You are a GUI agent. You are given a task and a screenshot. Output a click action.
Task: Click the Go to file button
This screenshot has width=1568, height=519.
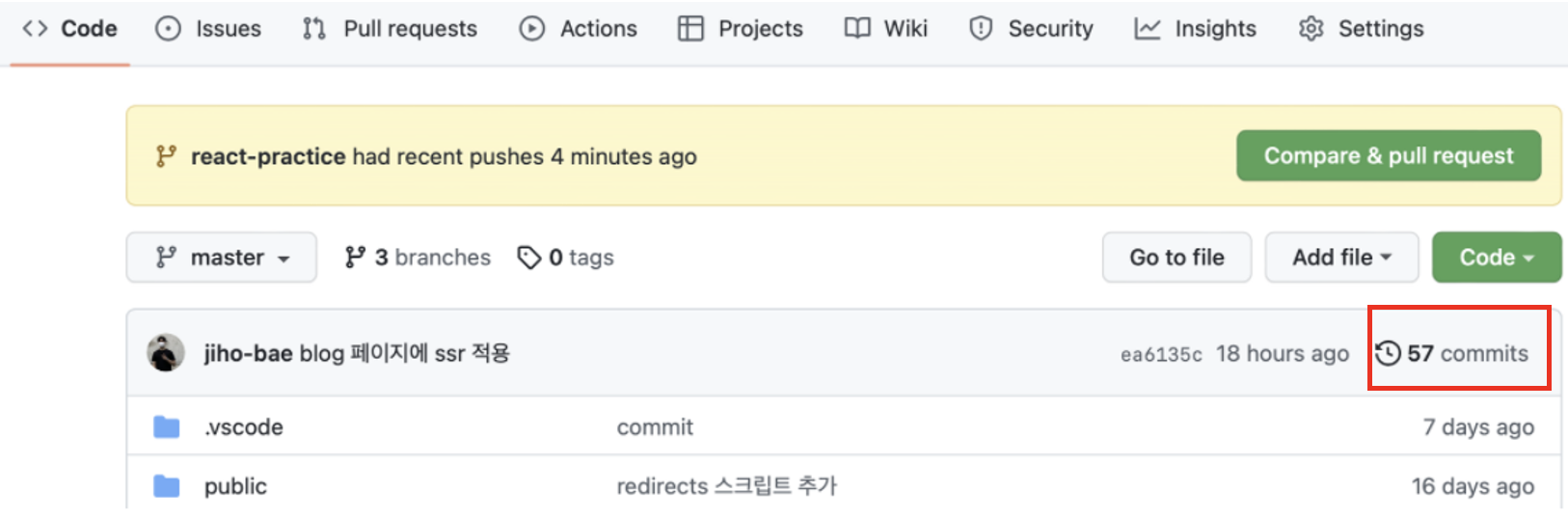point(1176,258)
